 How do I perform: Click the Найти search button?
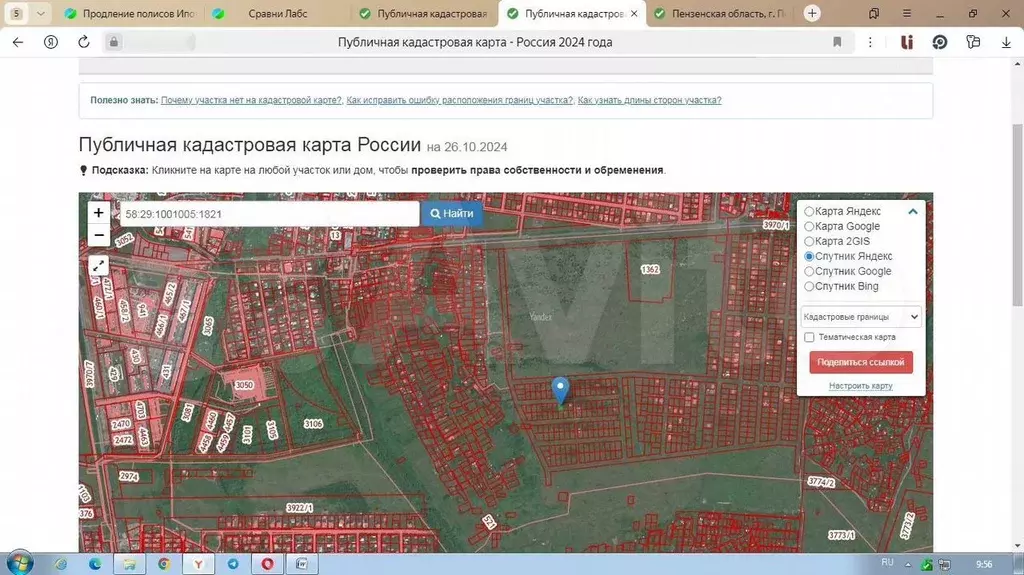tap(452, 214)
